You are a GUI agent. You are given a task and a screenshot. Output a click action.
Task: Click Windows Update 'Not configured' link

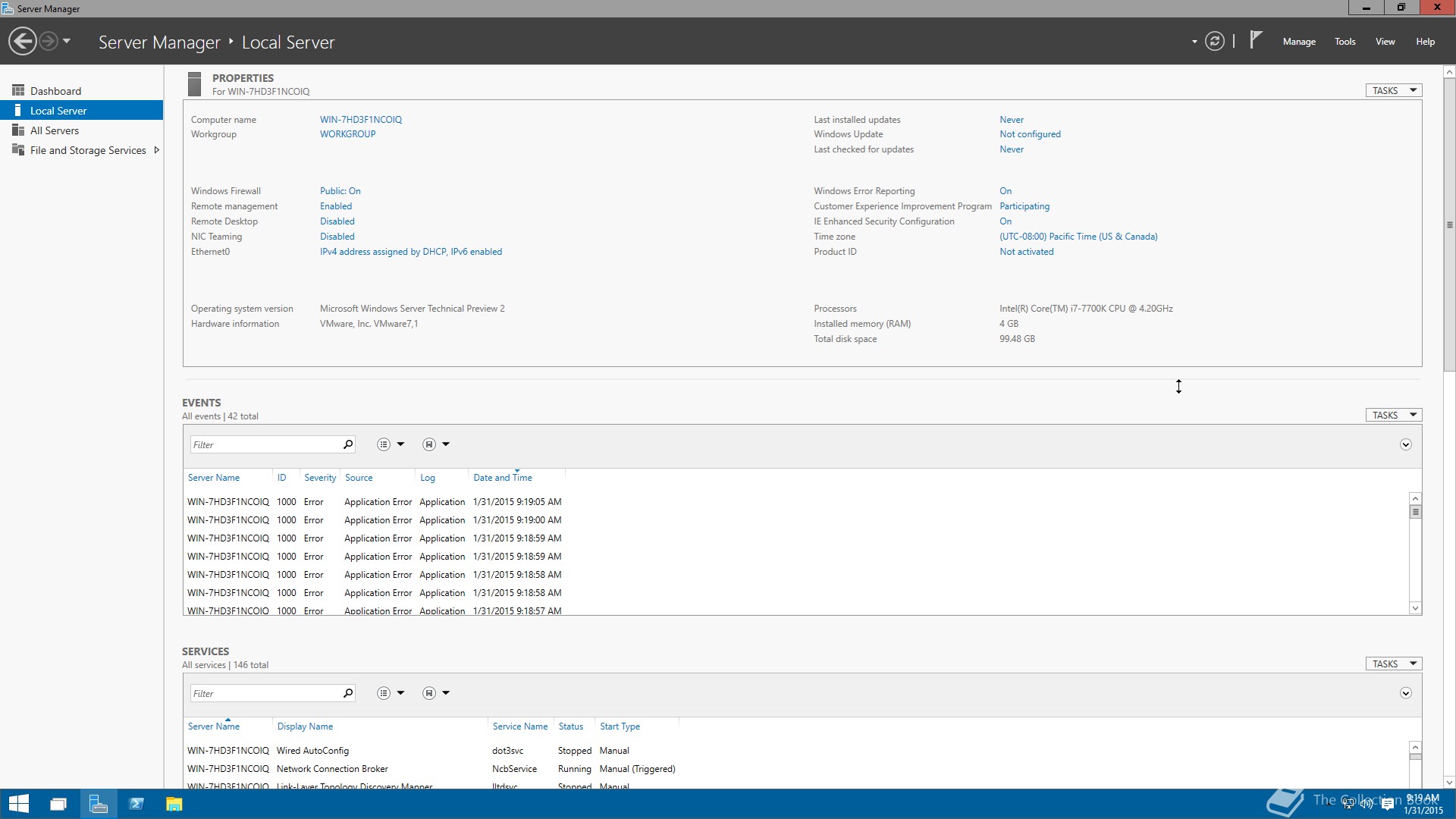pos(1030,133)
